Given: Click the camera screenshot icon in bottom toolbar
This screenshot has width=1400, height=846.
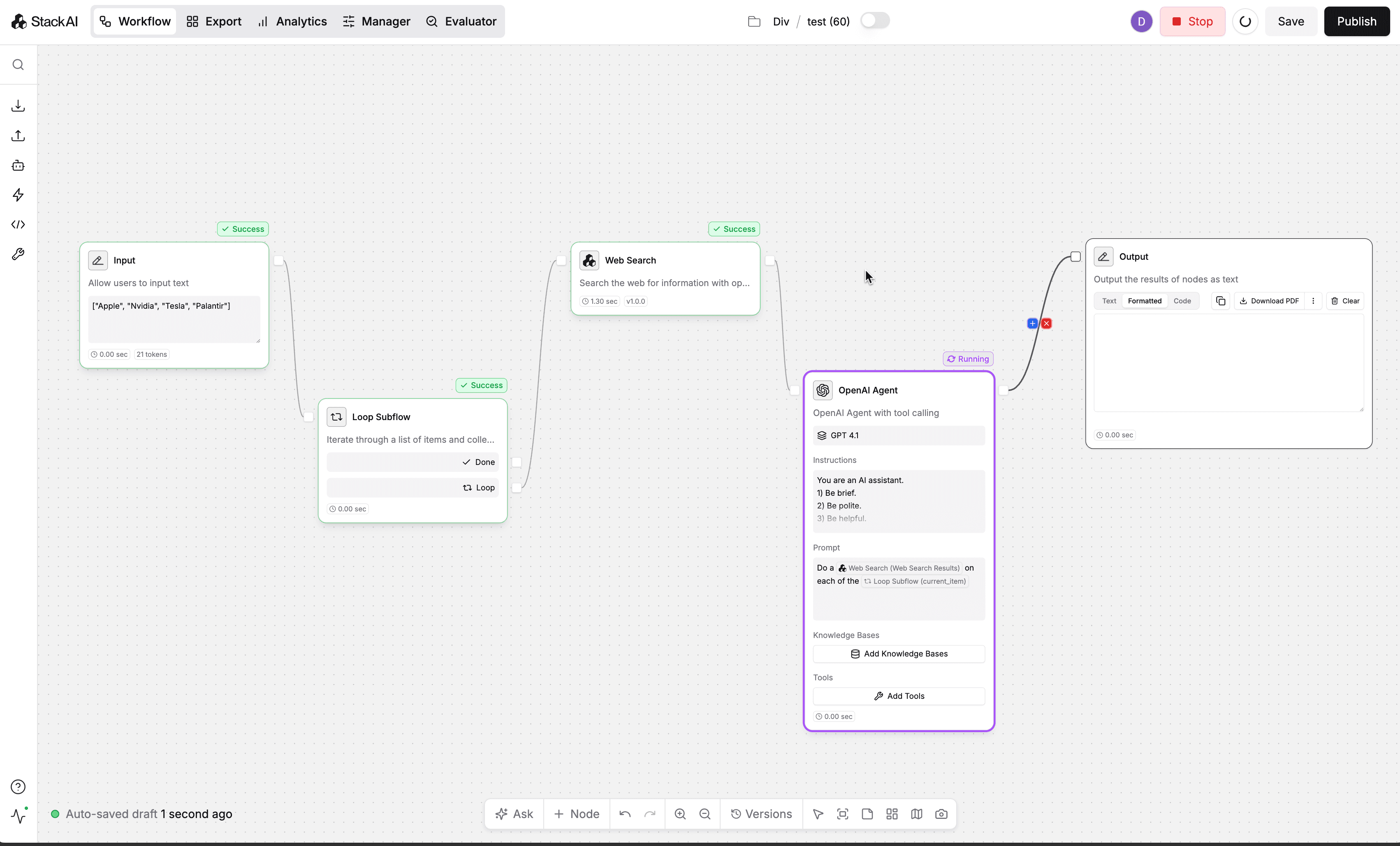Looking at the screenshot, I should click(941, 814).
